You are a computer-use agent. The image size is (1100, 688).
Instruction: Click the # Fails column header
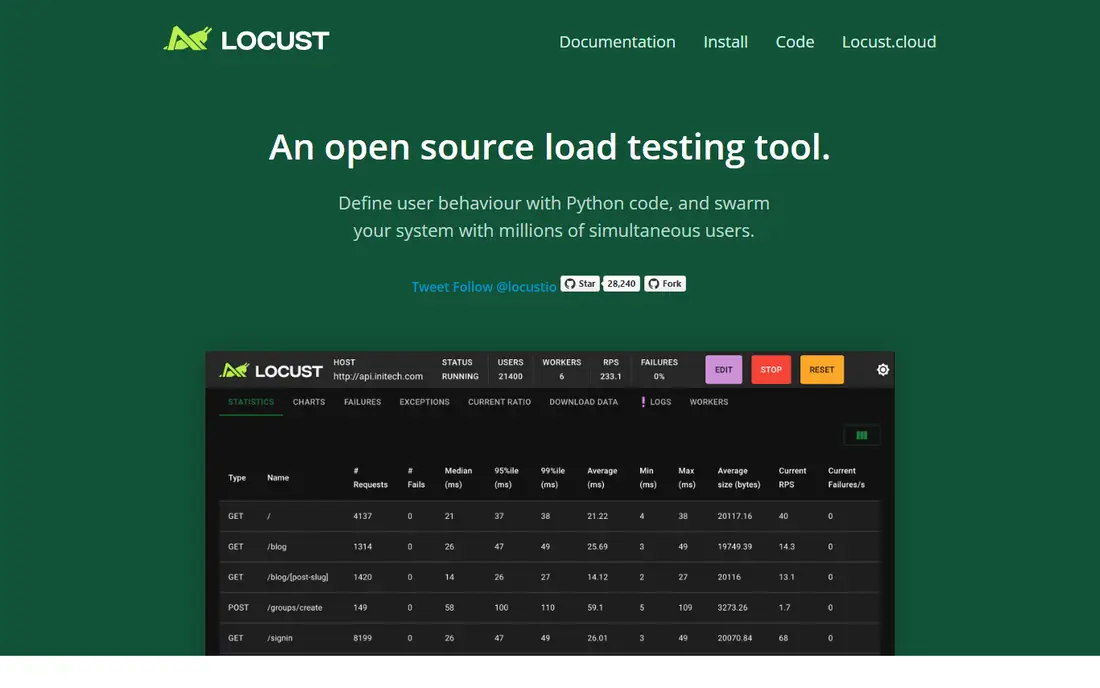(416, 478)
